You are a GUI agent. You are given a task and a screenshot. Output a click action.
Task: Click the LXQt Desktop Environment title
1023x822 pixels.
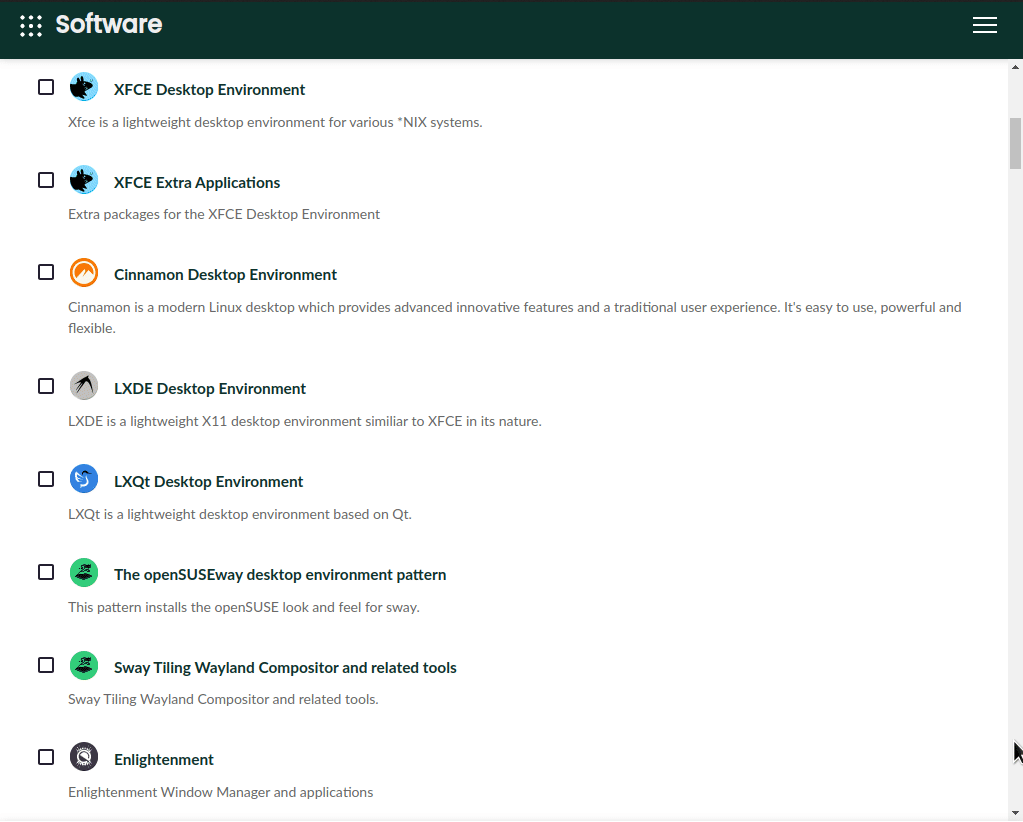[208, 482]
